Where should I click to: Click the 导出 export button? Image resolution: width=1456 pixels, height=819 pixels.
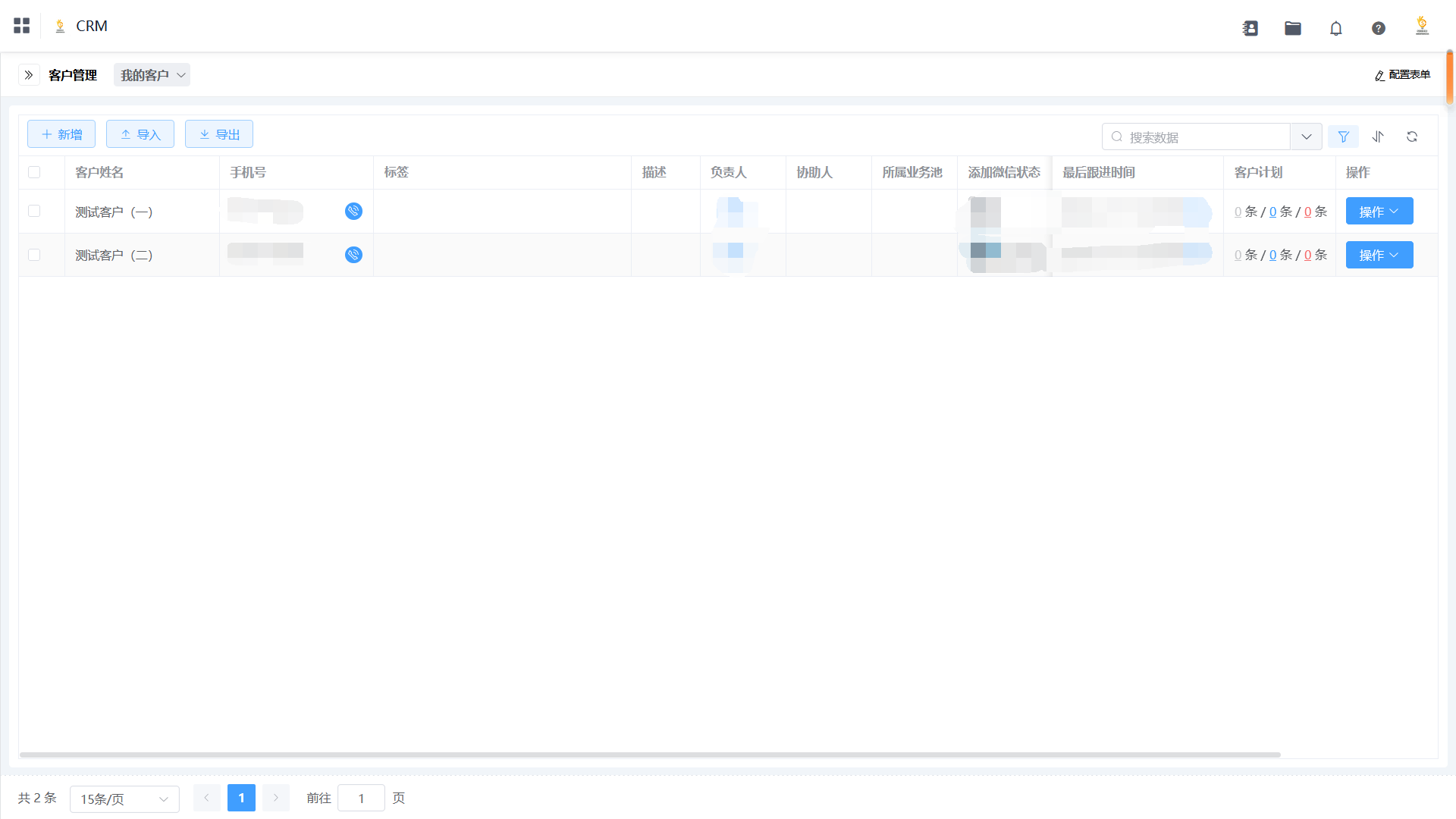pos(219,134)
